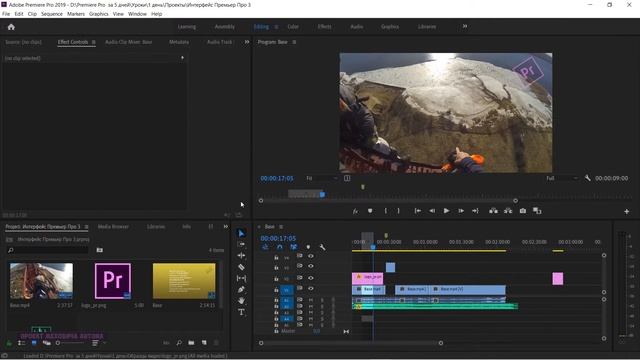Create a new bin in Project panel

click(191, 343)
